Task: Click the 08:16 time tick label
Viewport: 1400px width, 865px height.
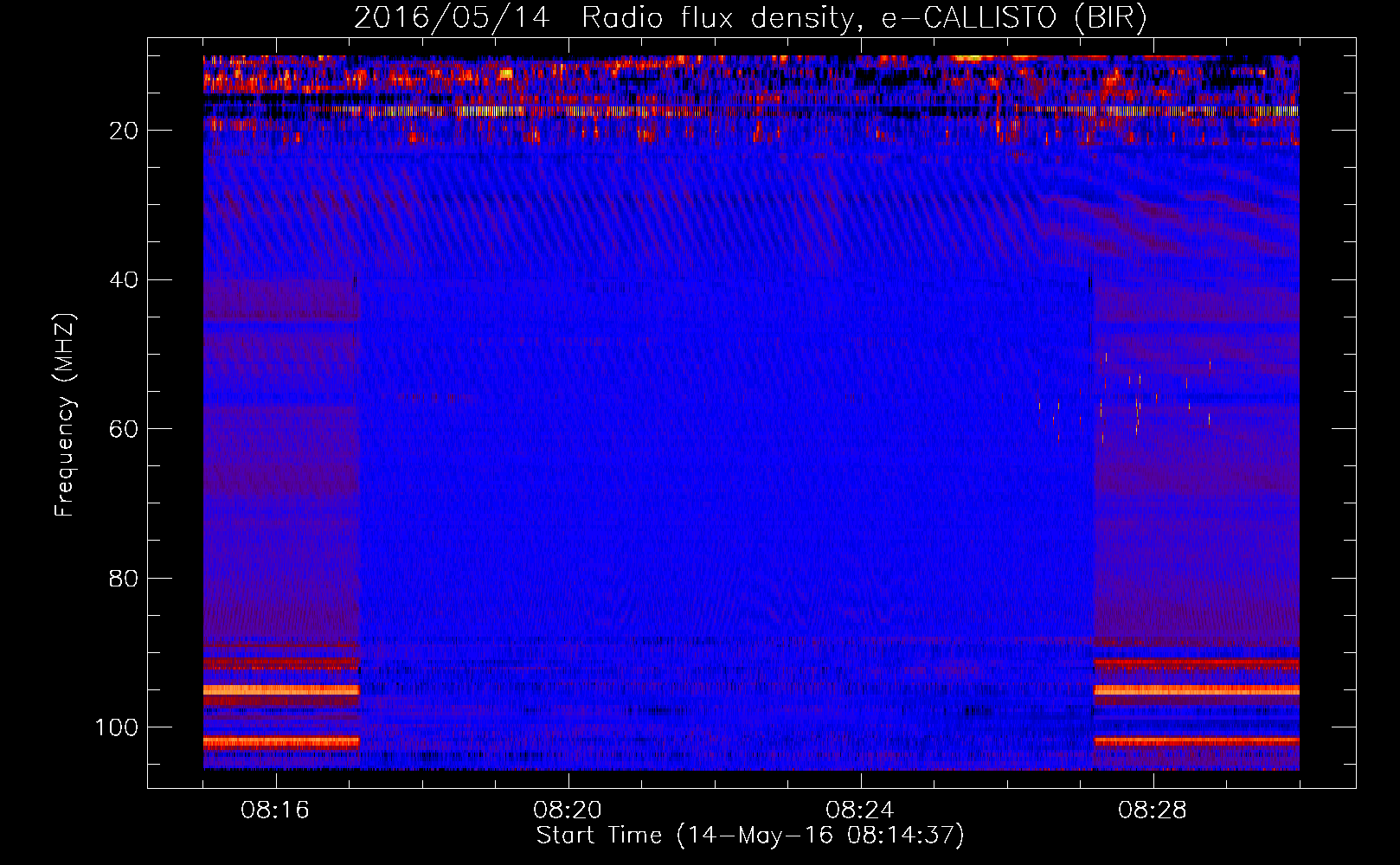Action: pos(275,811)
